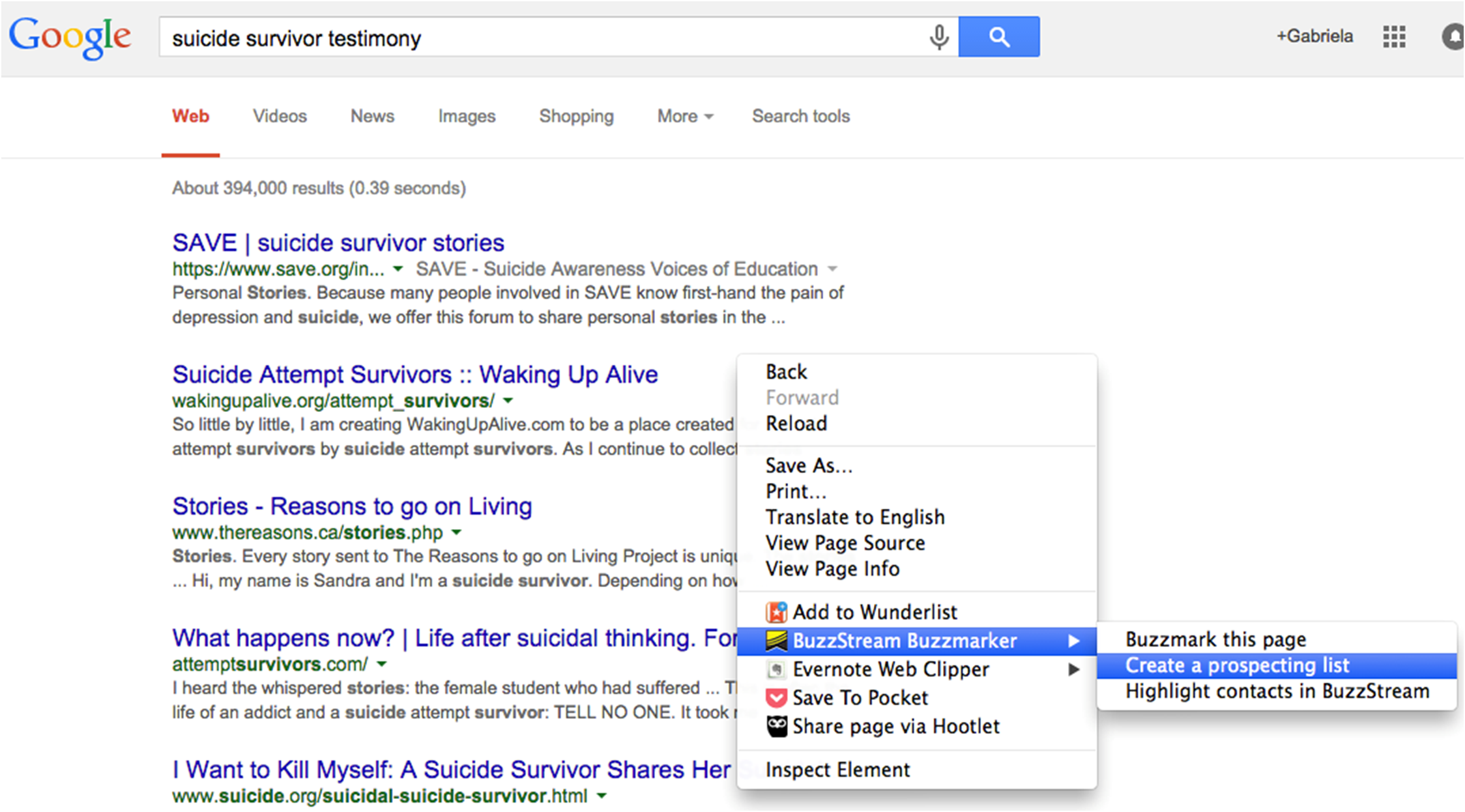
Task: Open the More dropdown in search tabs
Action: point(685,116)
